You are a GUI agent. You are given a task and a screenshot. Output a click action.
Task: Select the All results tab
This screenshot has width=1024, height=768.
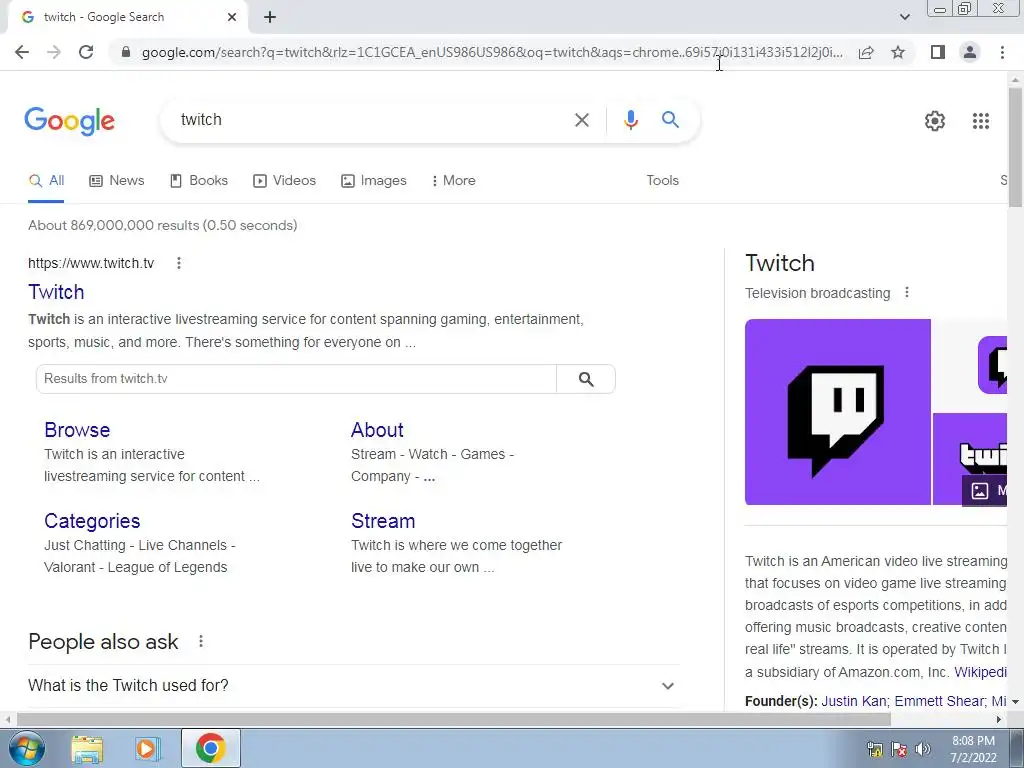tap(46, 181)
